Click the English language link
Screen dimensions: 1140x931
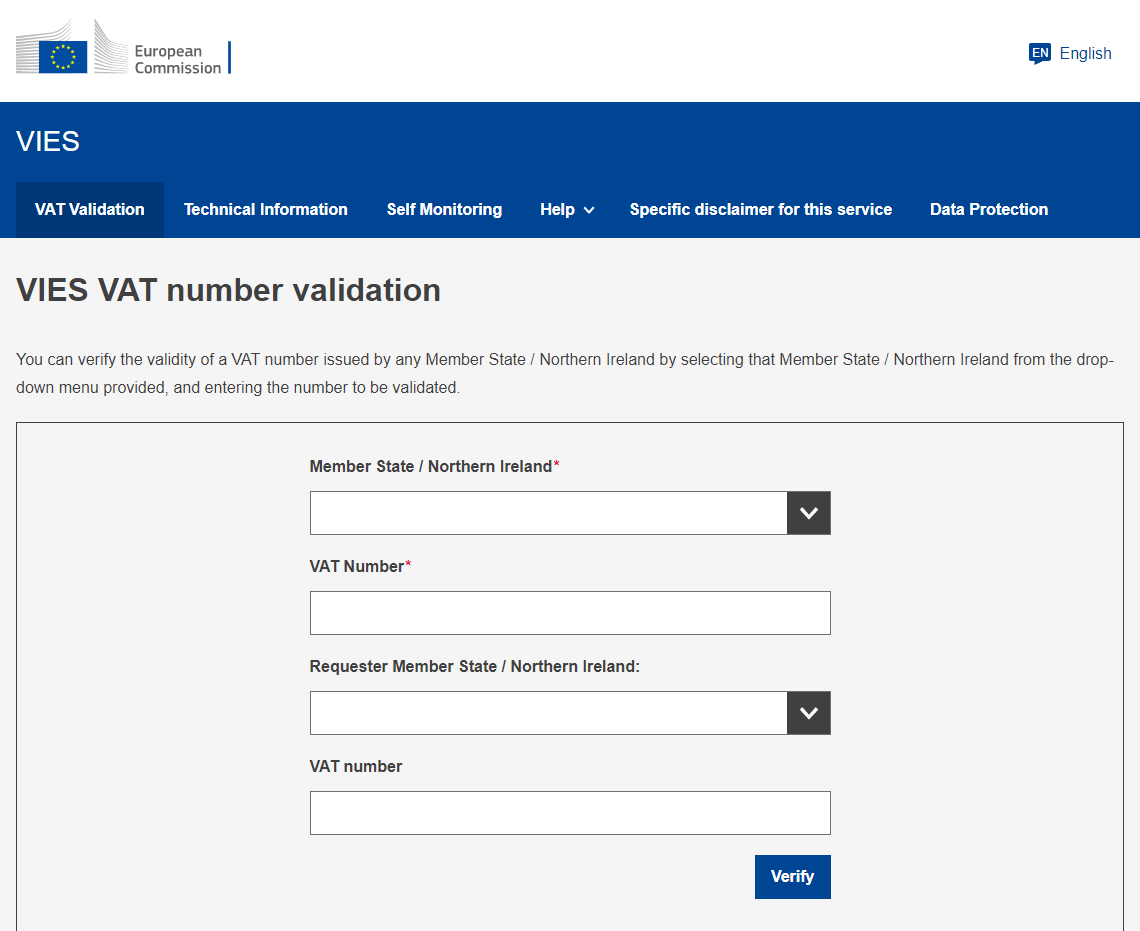1085,54
